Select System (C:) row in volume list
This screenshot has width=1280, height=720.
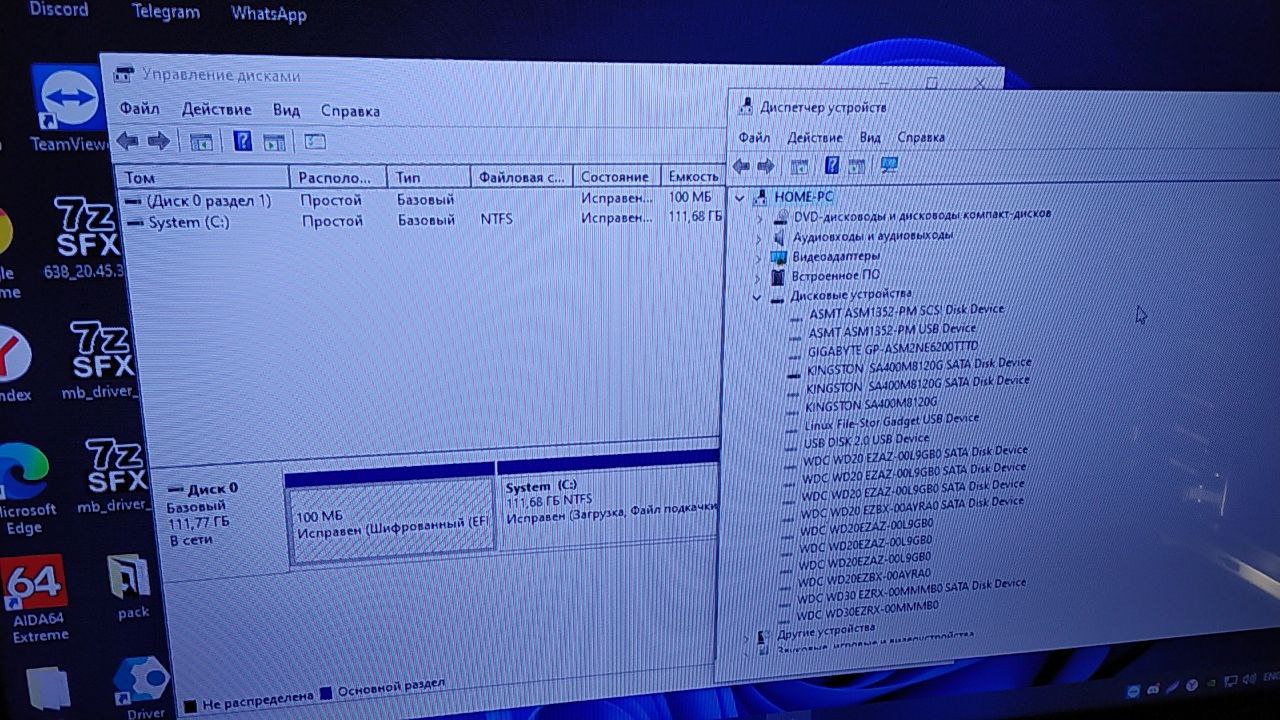coord(421,221)
